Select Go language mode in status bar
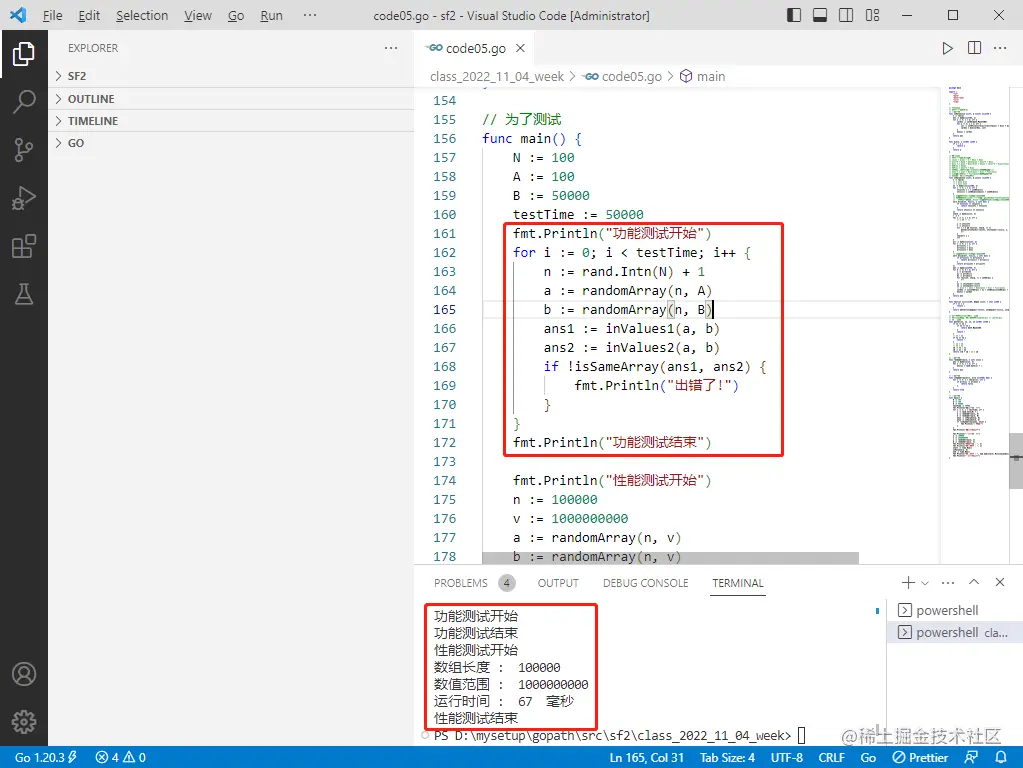Viewport: 1023px width, 768px height. [x=868, y=758]
